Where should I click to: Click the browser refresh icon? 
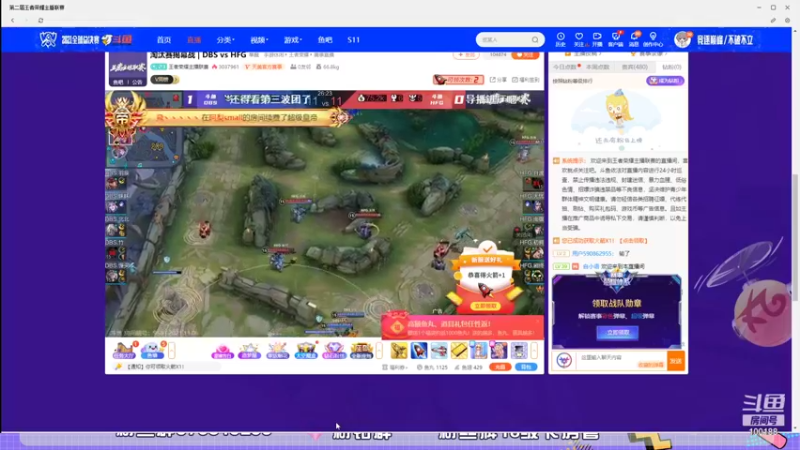(x=41, y=20)
